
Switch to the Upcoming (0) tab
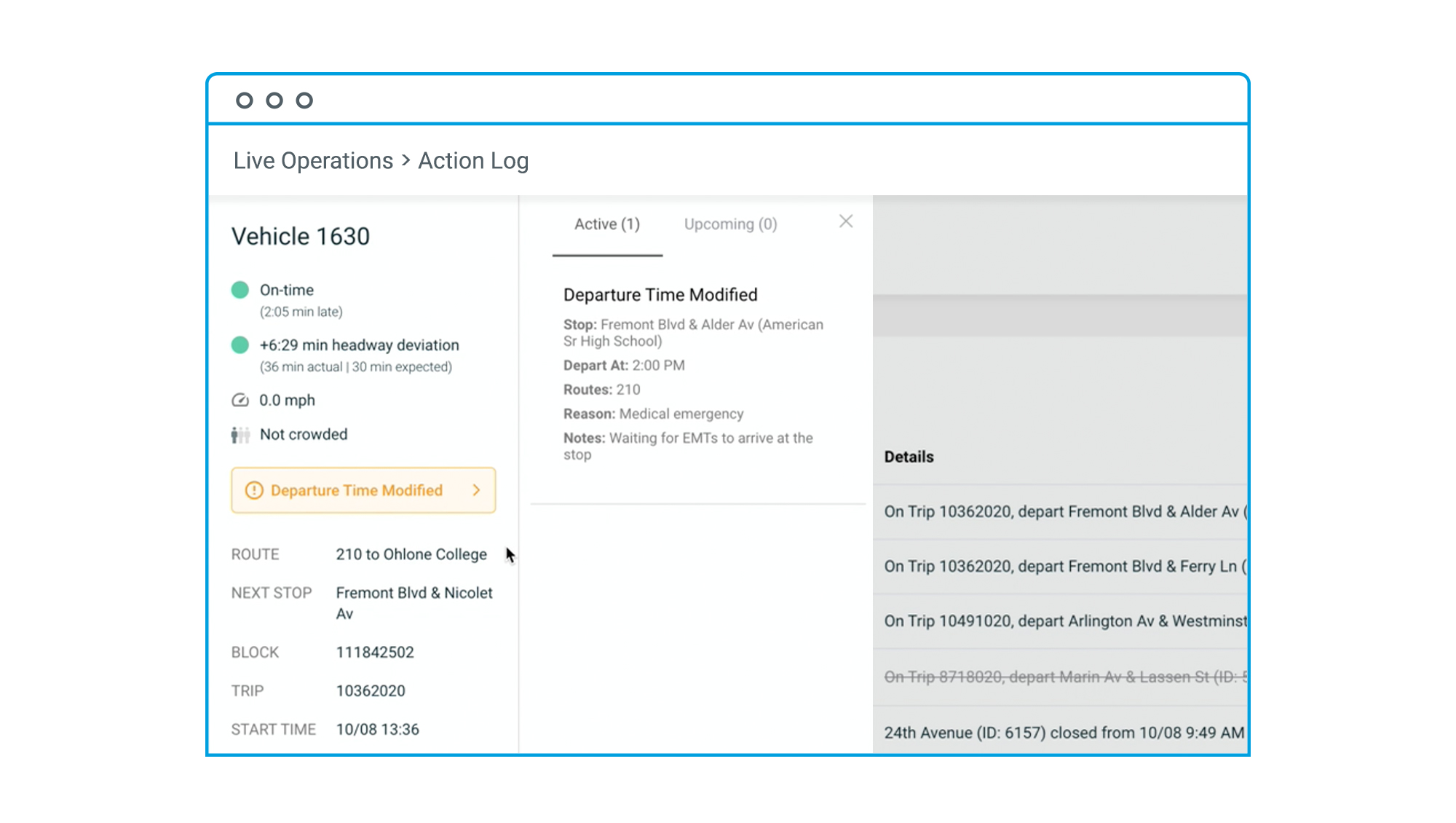730,224
